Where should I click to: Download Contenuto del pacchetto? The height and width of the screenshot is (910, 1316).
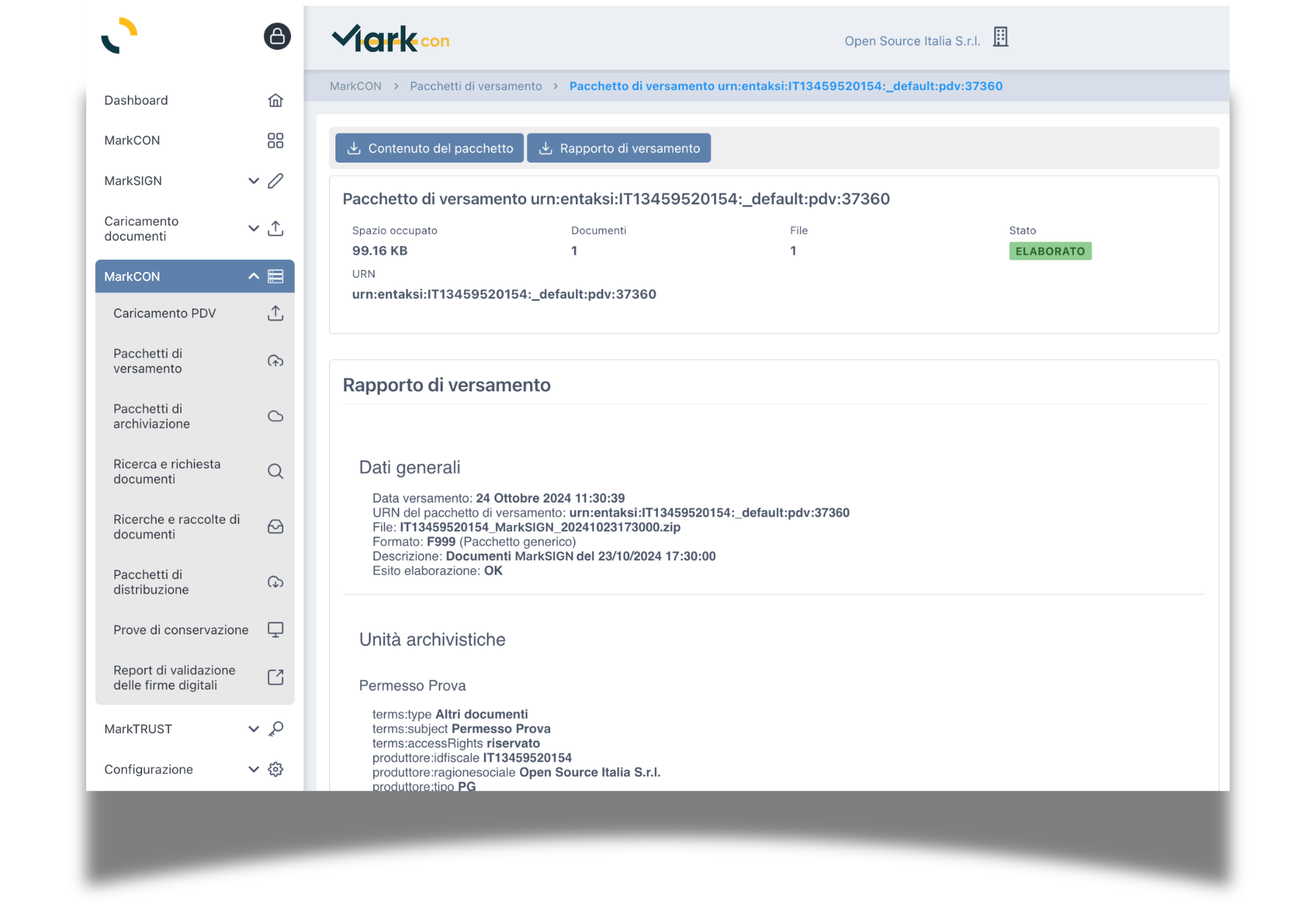pos(429,148)
